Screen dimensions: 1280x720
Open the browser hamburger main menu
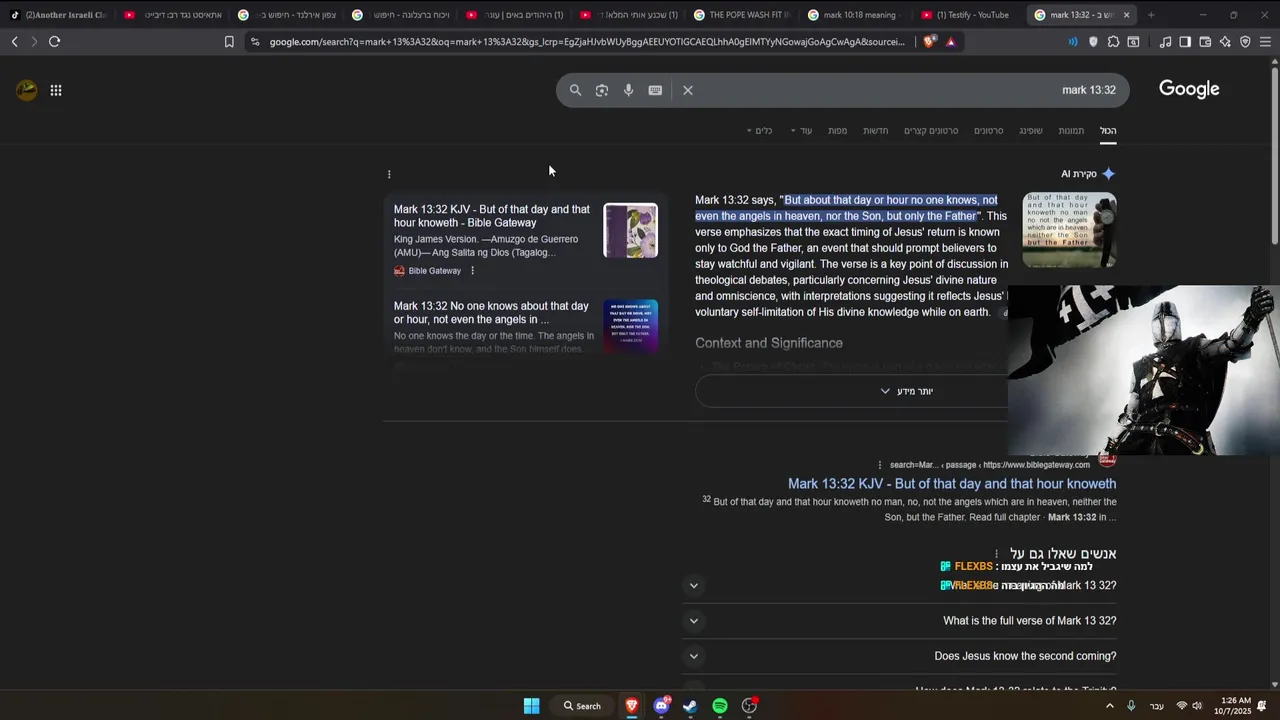click(x=1265, y=42)
